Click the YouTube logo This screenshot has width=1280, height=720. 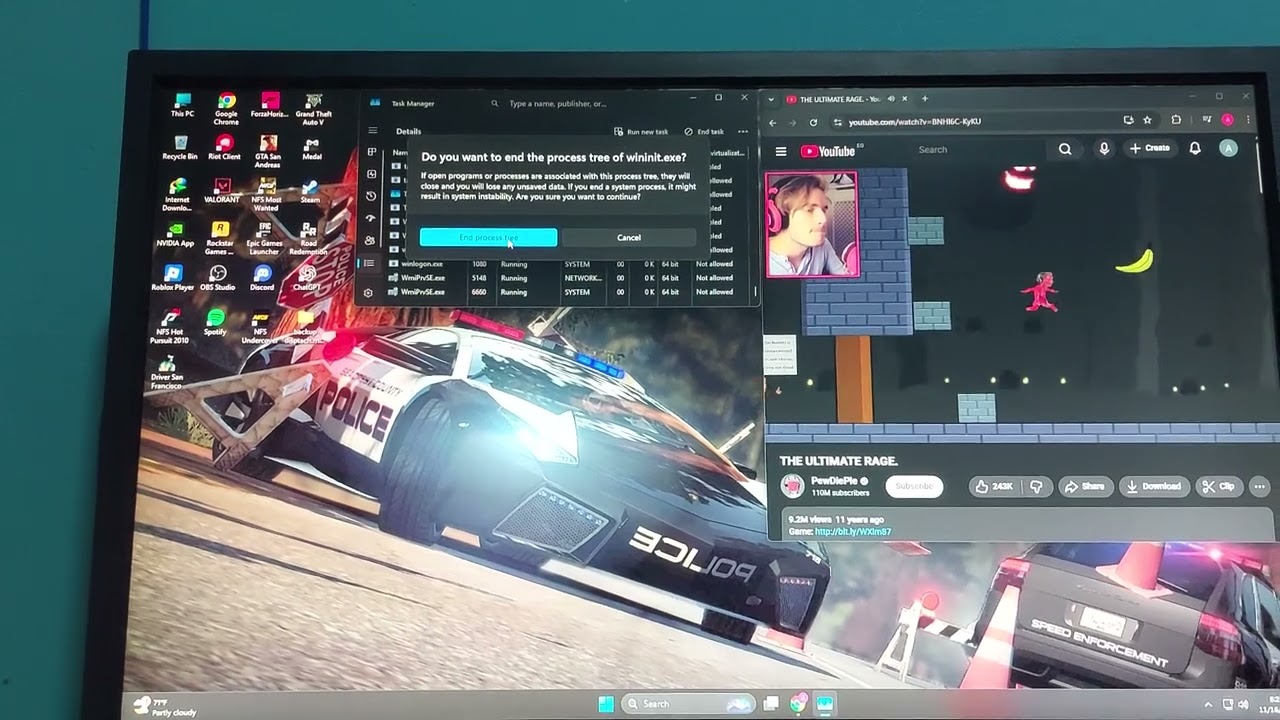(x=828, y=151)
